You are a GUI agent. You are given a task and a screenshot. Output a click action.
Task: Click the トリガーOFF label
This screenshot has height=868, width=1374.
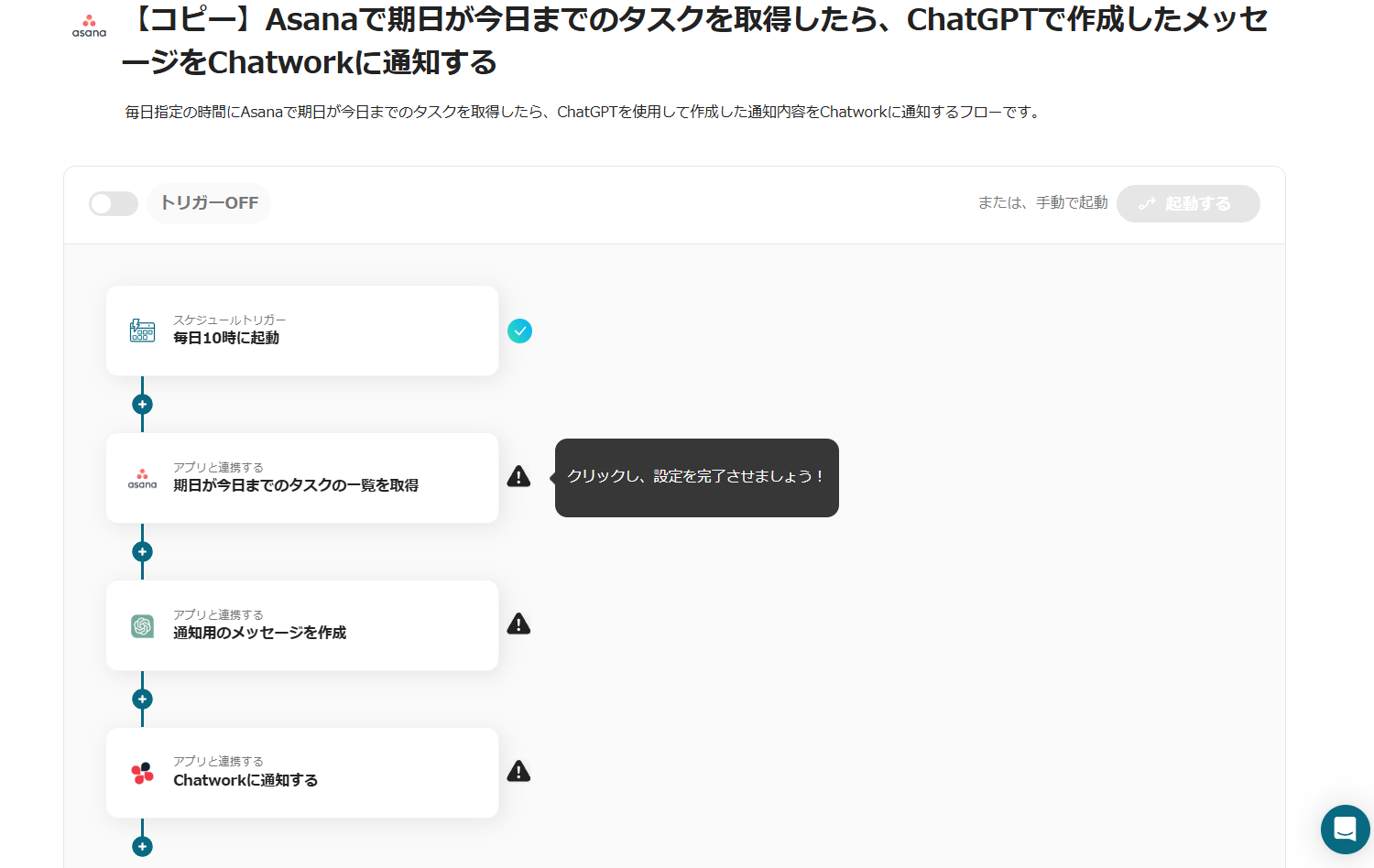click(x=210, y=203)
